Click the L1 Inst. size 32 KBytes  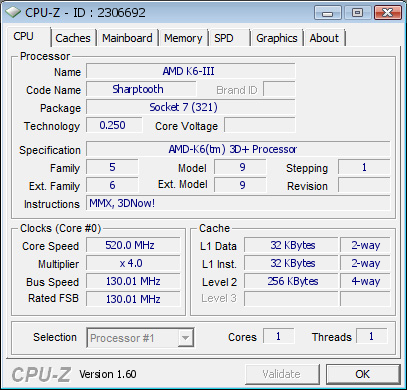point(291,263)
